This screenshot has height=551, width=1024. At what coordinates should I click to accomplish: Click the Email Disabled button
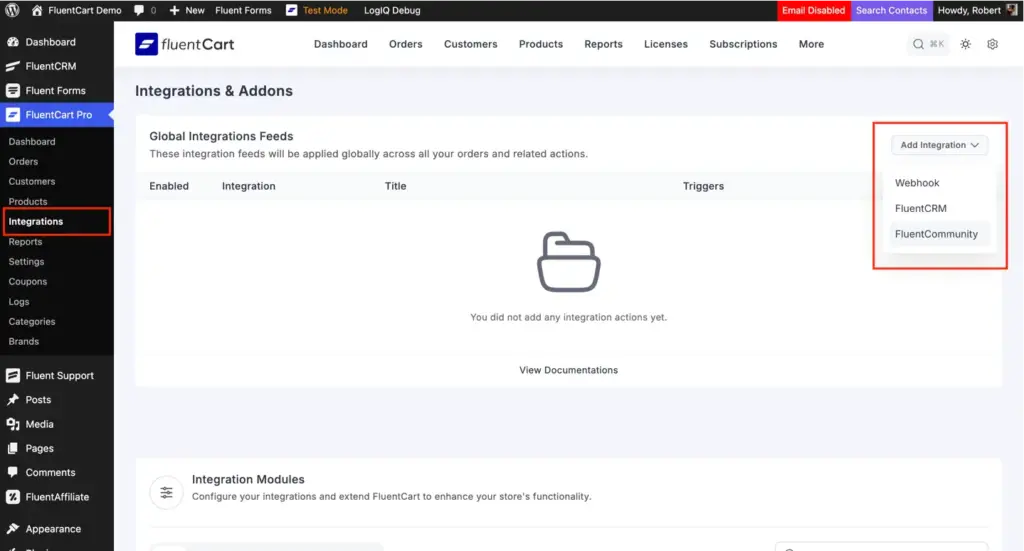pos(813,10)
